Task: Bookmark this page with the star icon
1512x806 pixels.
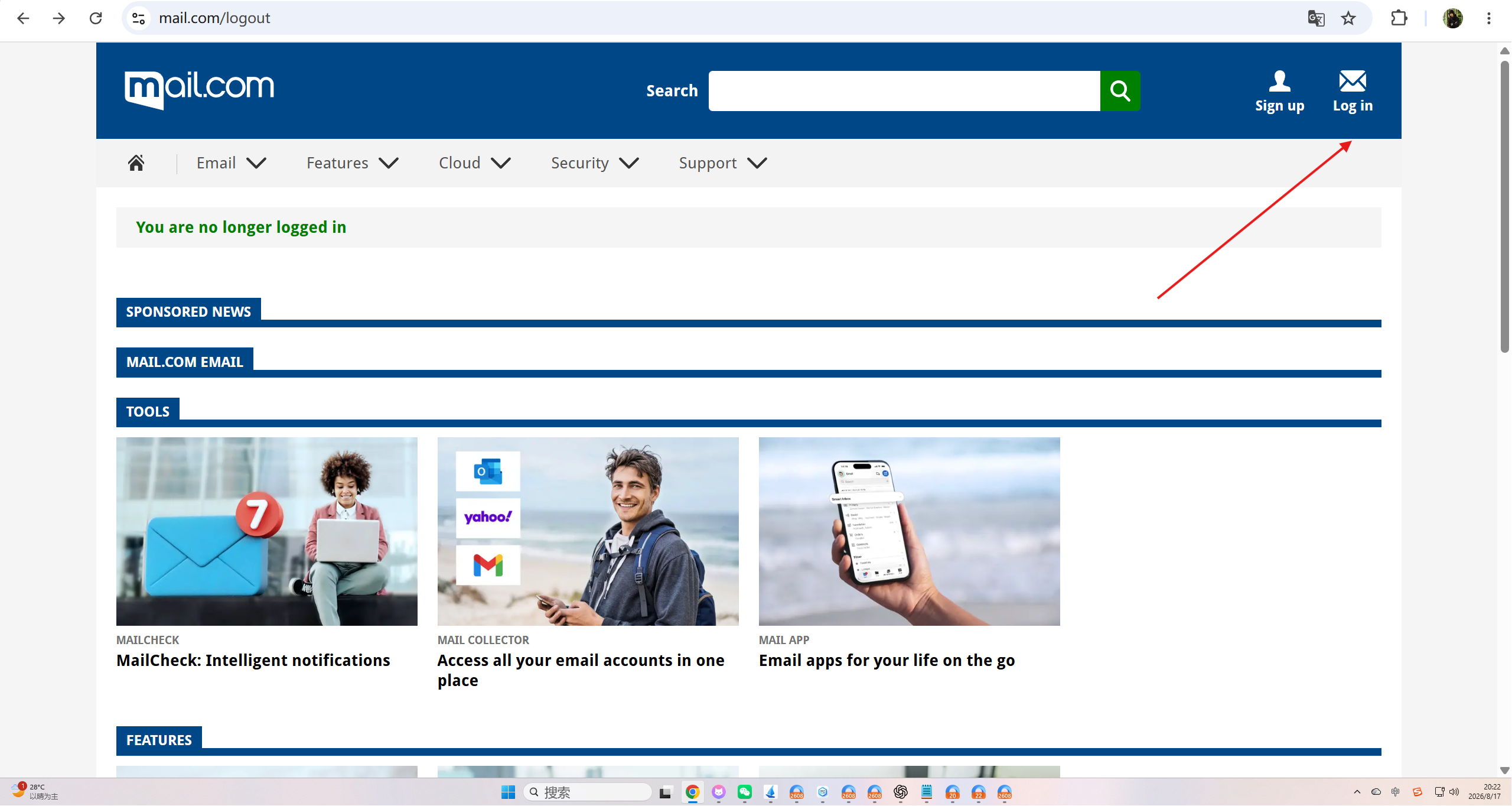Action: pos(1348,18)
